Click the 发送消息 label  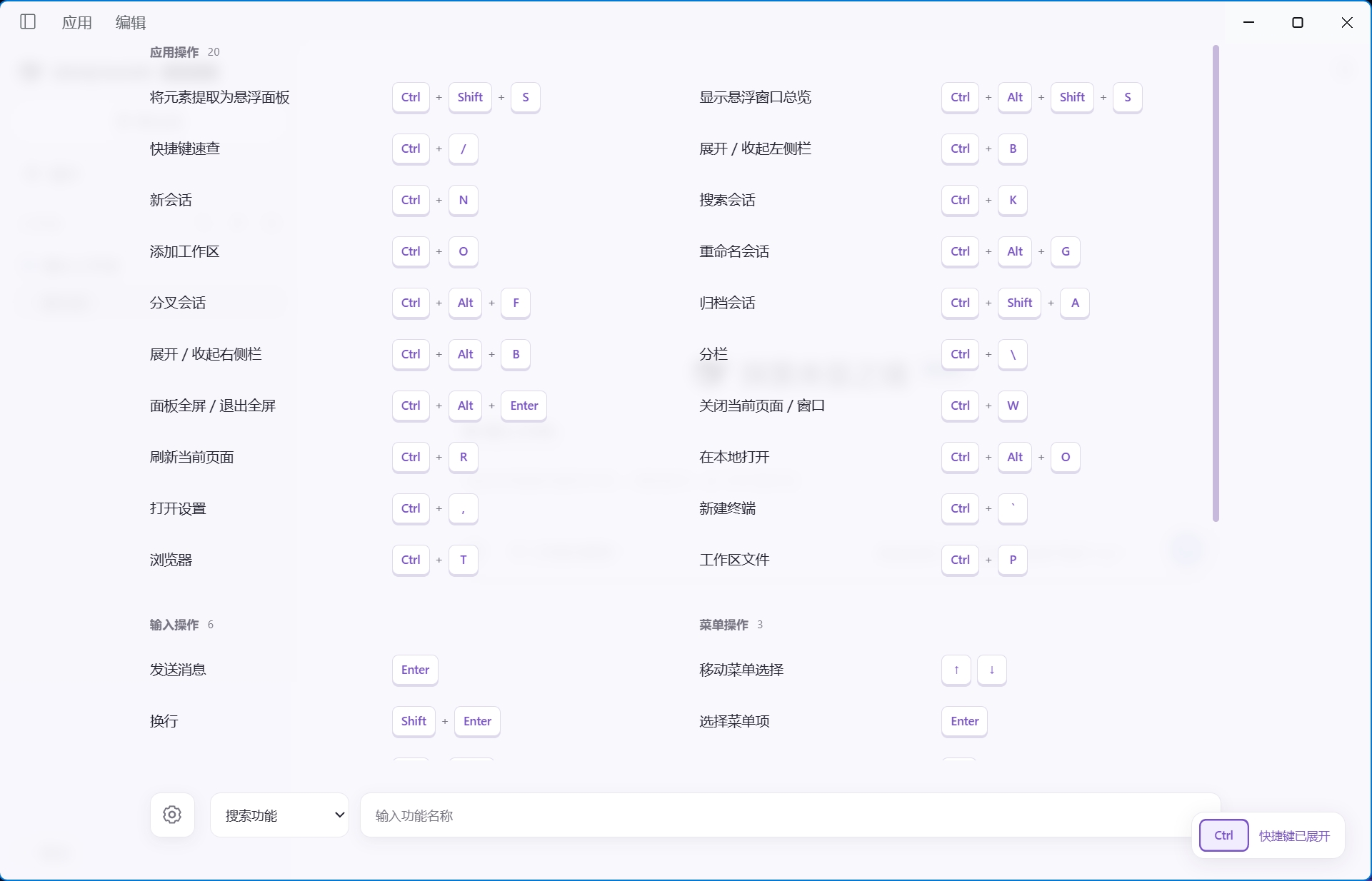(x=178, y=670)
